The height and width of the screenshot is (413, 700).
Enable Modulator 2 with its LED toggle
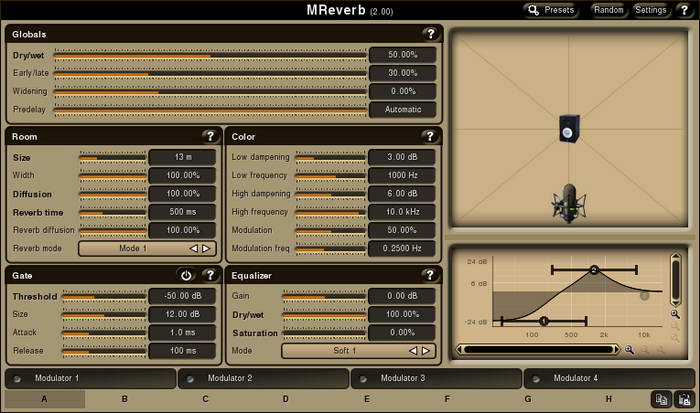[190, 379]
